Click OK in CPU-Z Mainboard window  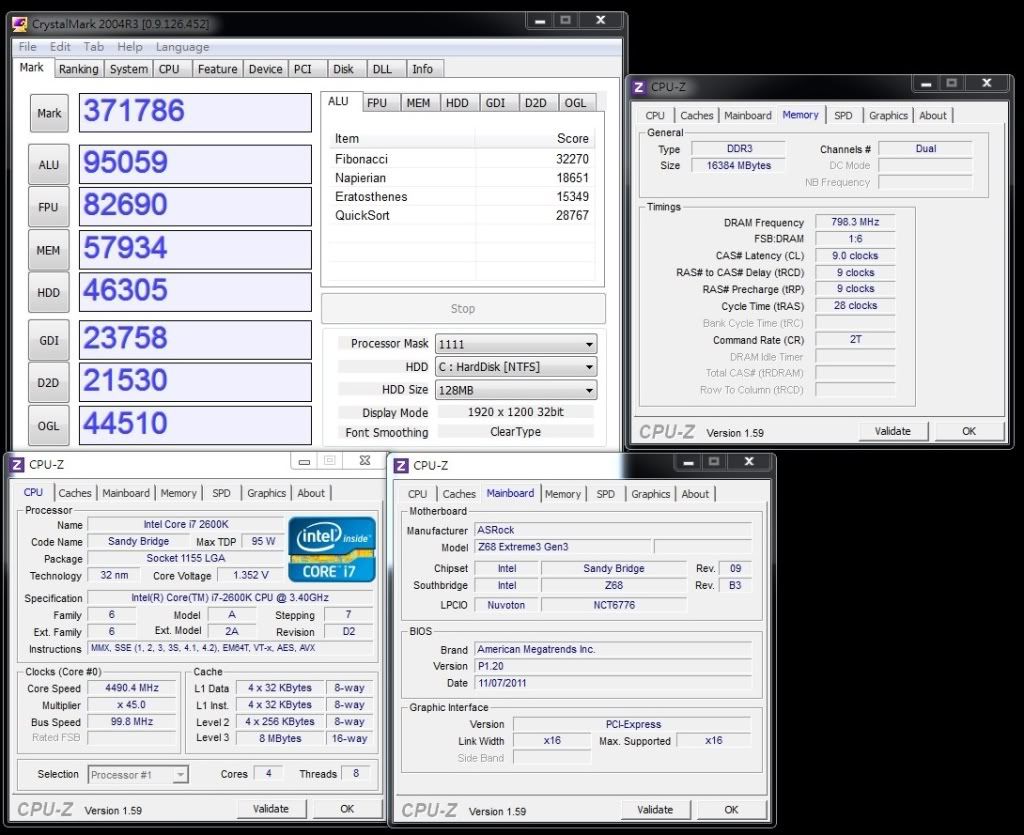pos(731,810)
